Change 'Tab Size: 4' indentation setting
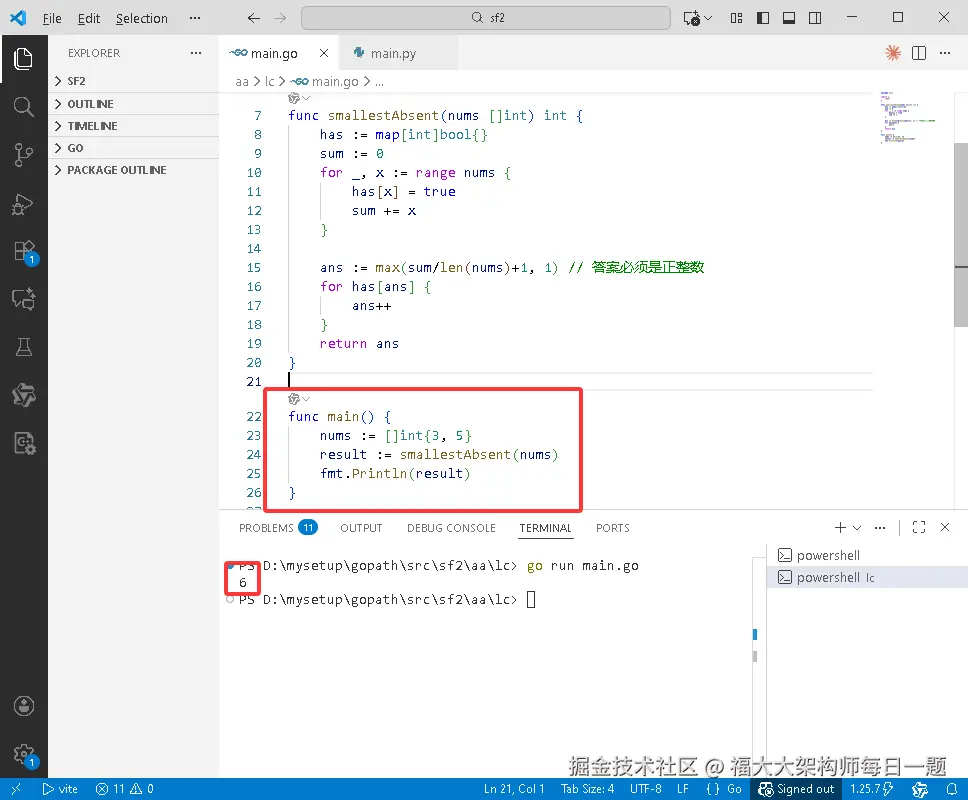 click(x=587, y=789)
